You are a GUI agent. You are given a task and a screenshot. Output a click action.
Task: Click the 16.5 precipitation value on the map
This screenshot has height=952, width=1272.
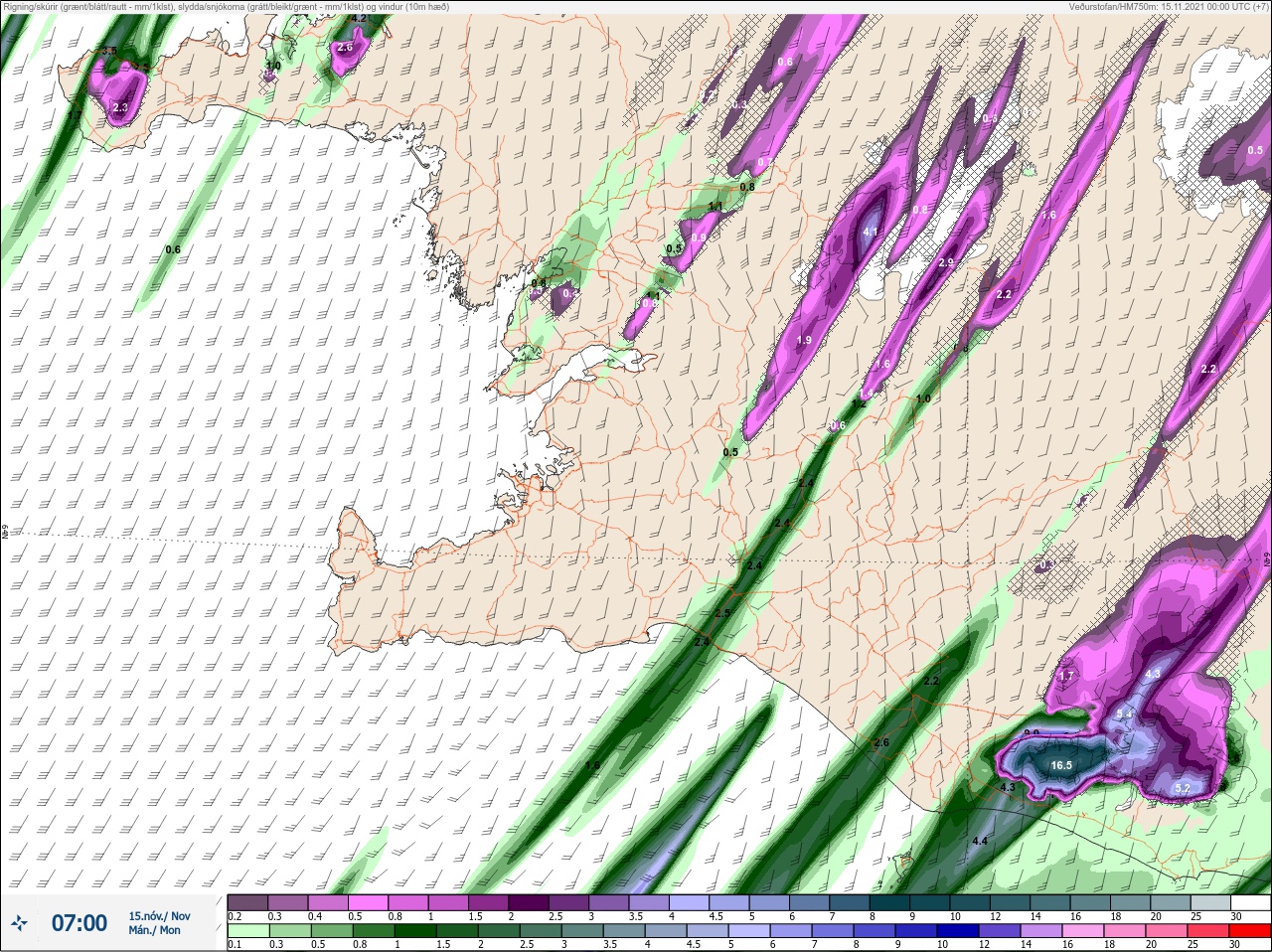point(1061,765)
